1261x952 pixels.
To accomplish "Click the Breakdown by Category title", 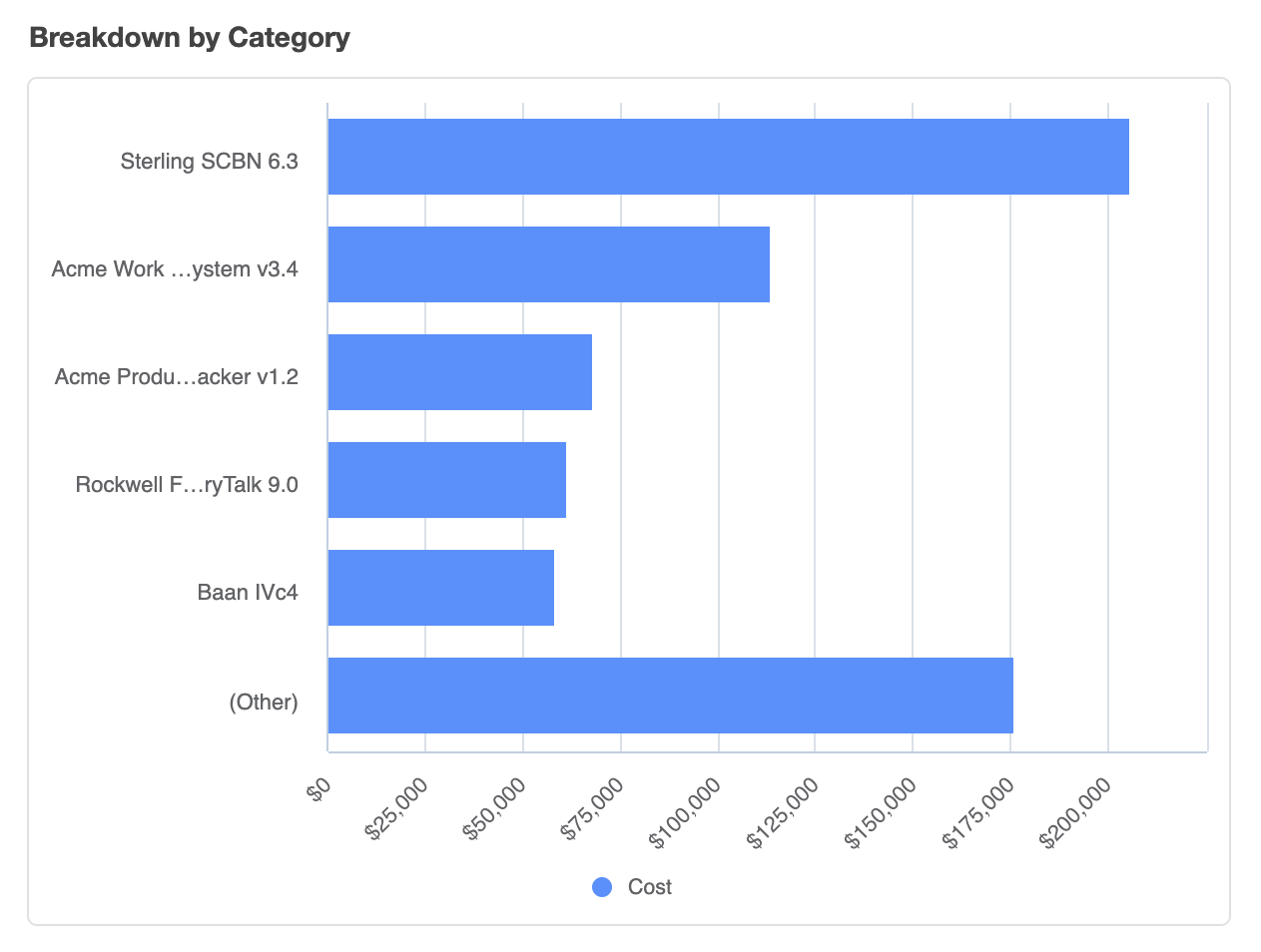I will point(190,38).
